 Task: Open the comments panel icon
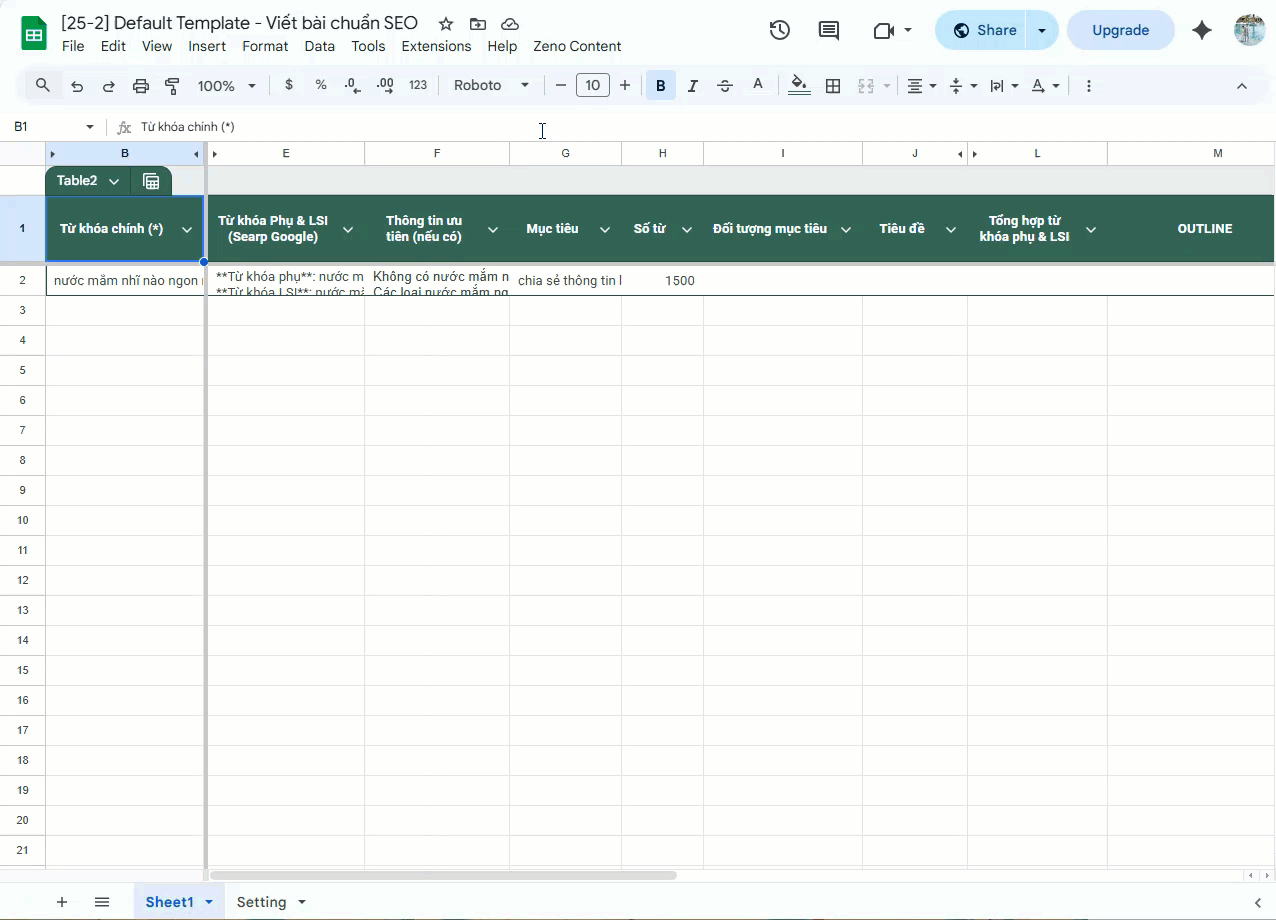click(829, 30)
